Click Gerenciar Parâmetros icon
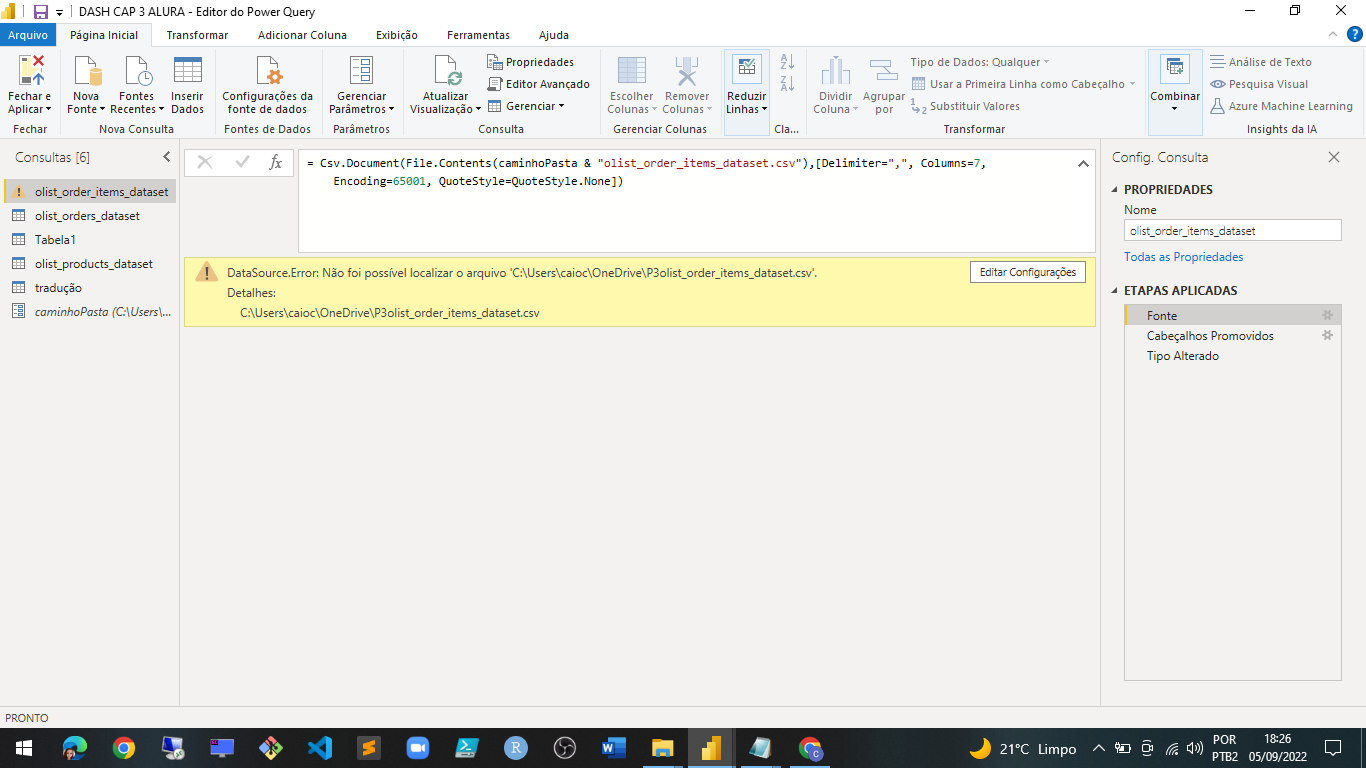 tap(361, 72)
